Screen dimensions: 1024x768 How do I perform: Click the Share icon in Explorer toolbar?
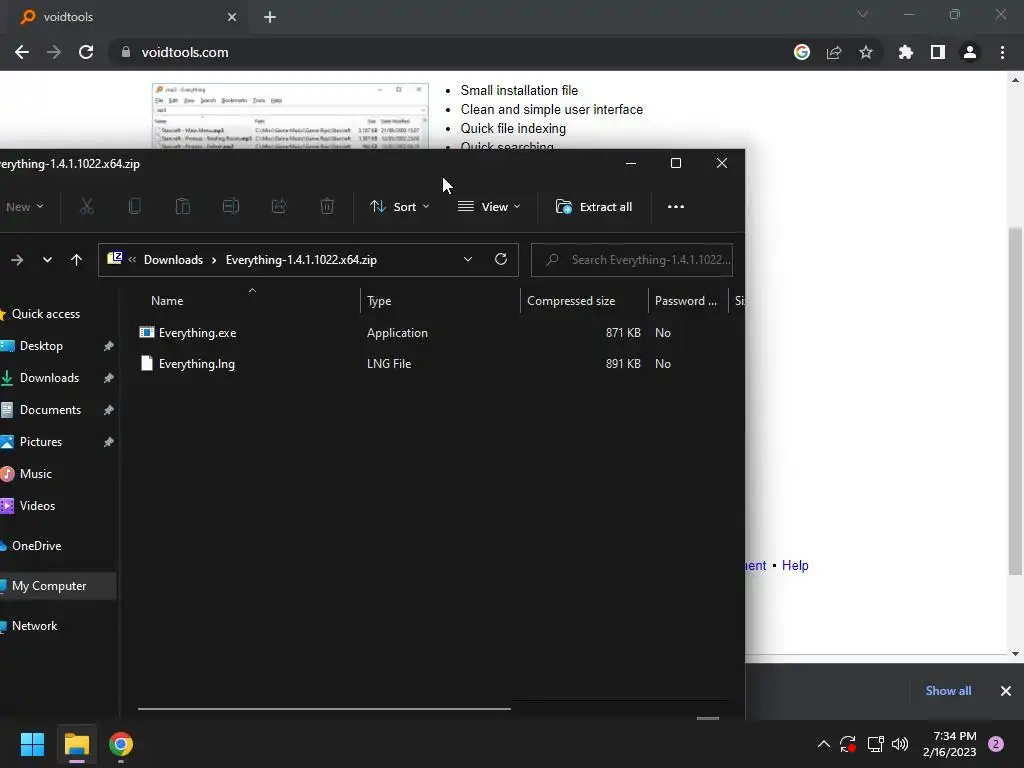279,207
